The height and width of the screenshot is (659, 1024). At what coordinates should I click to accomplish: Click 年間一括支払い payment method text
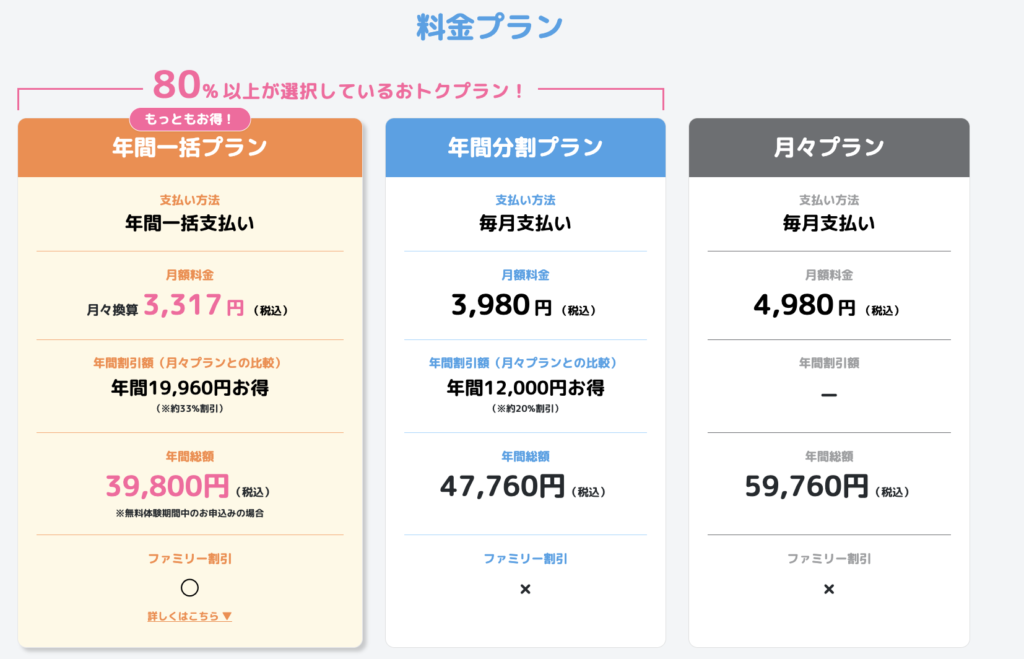coord(189,222)
